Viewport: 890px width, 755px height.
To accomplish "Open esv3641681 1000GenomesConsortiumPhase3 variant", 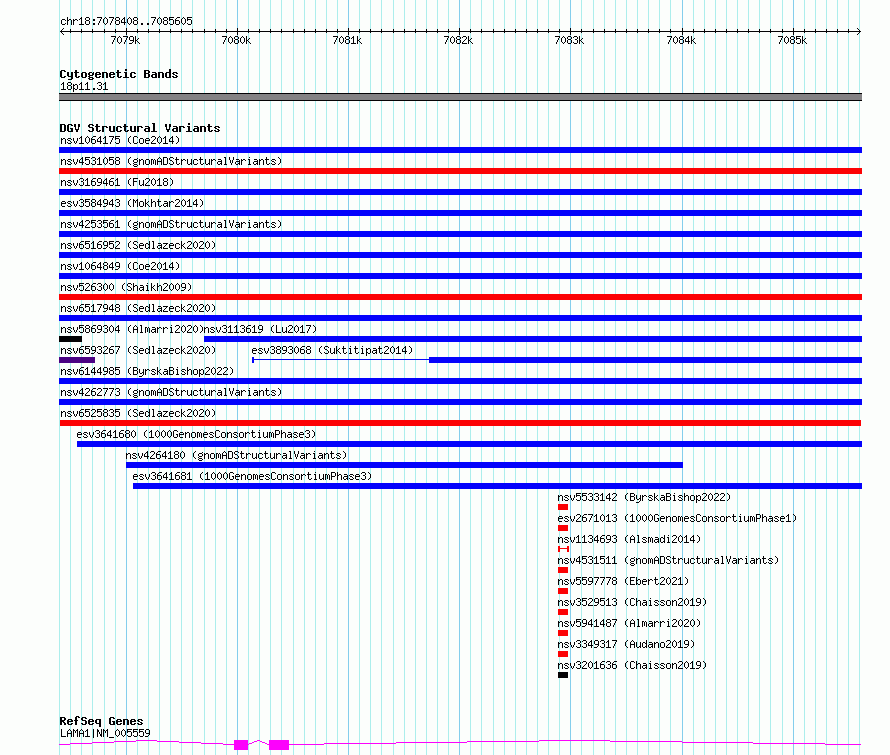I will tap(252, 476).
